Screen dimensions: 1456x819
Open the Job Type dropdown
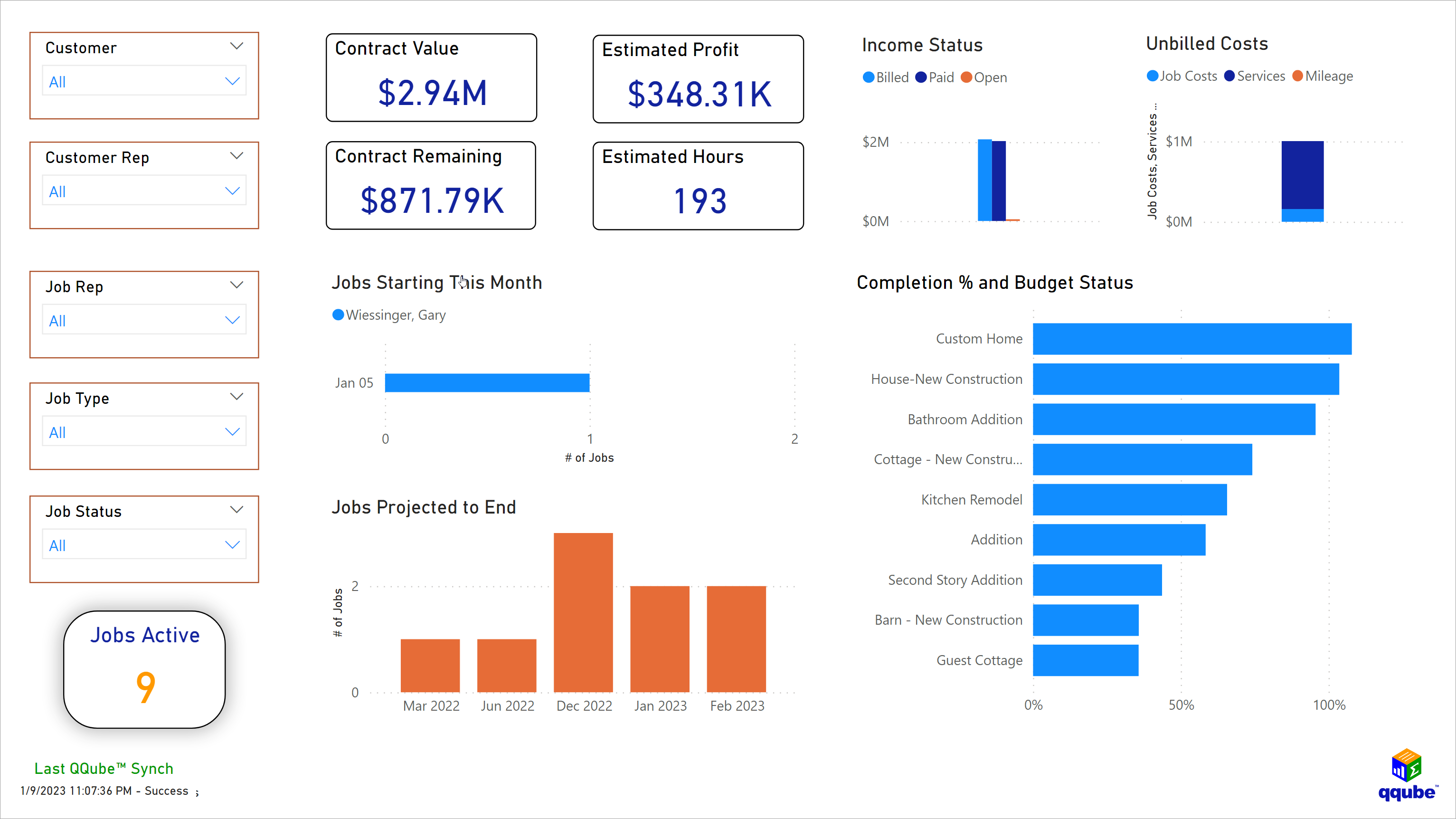click(x=232, y=431)
